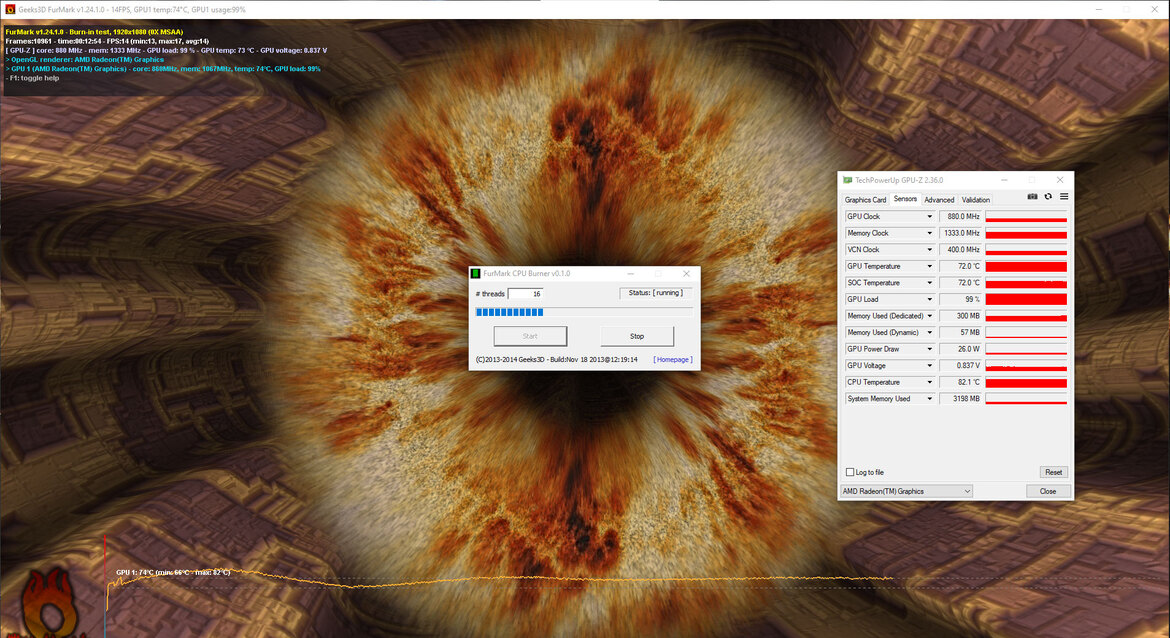Open the CPU Temperature sensor dropdown
This screenshot has width=1170, height=638.
coord(930,382)
